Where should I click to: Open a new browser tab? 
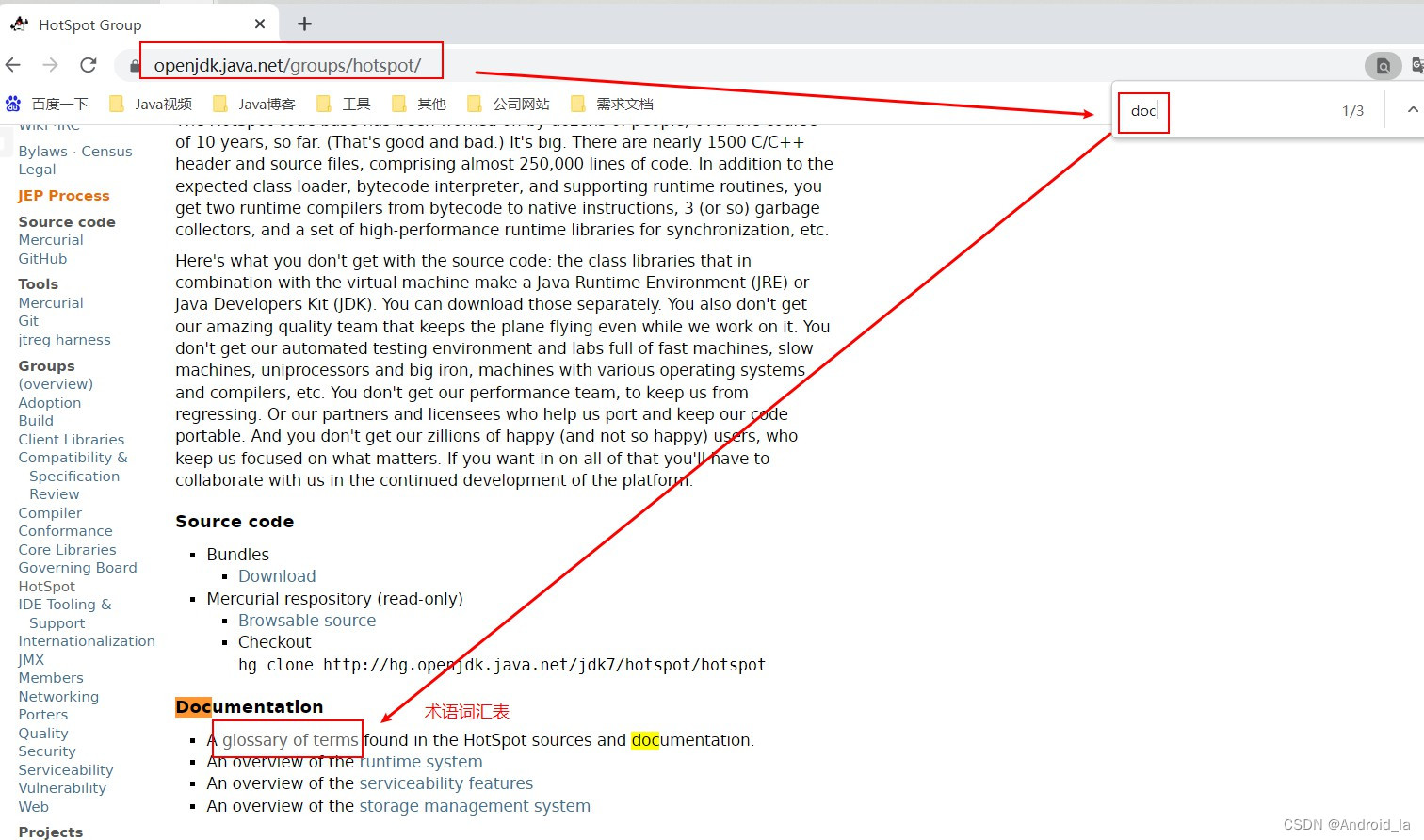tap(304, 24)
